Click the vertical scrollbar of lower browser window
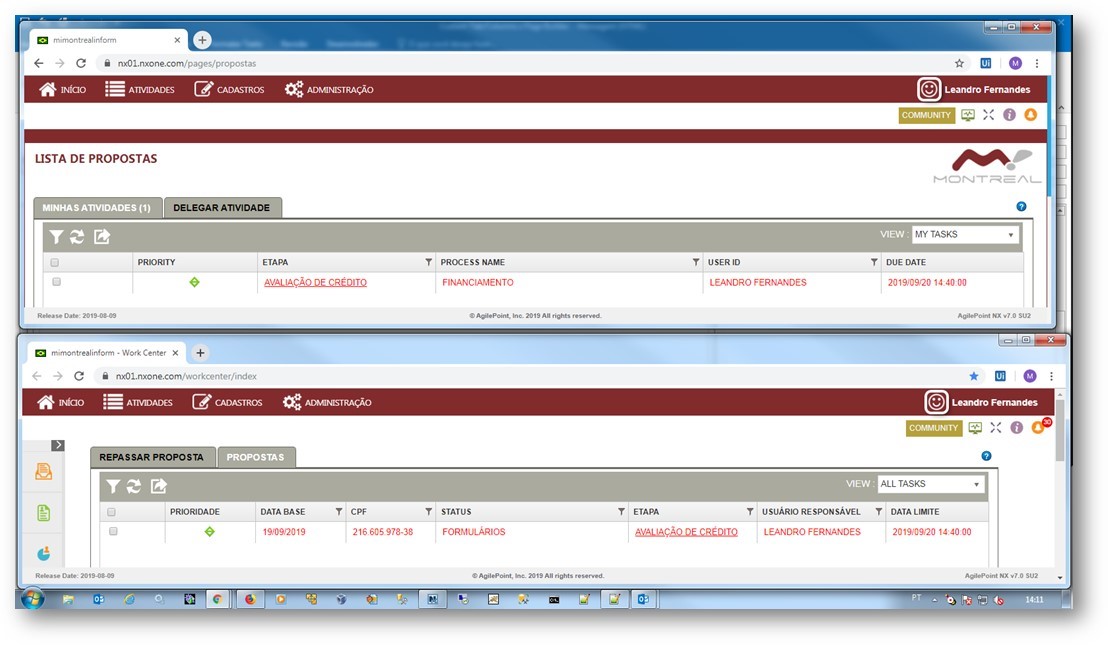 coord(1061,440)
